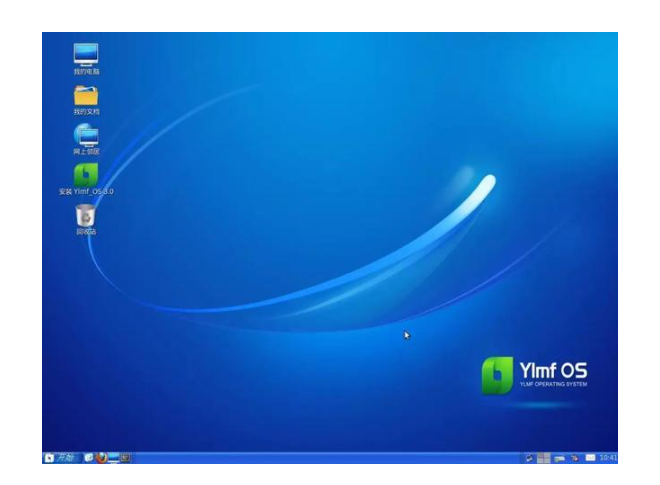660x485 pixels.
Task: Click the 10:41 taskbar clock
Action: [608, 457]
